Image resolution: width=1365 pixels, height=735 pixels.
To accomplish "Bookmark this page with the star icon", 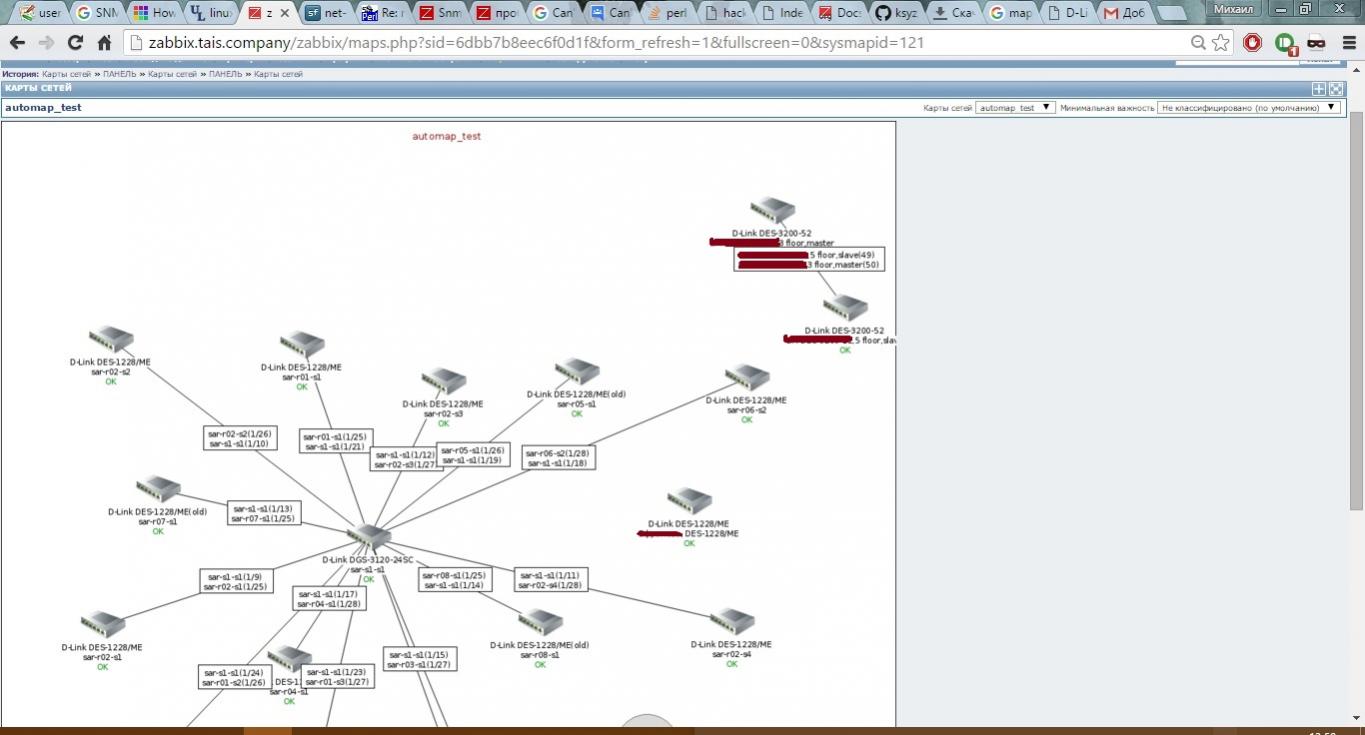I will [x=1221, y=42].
